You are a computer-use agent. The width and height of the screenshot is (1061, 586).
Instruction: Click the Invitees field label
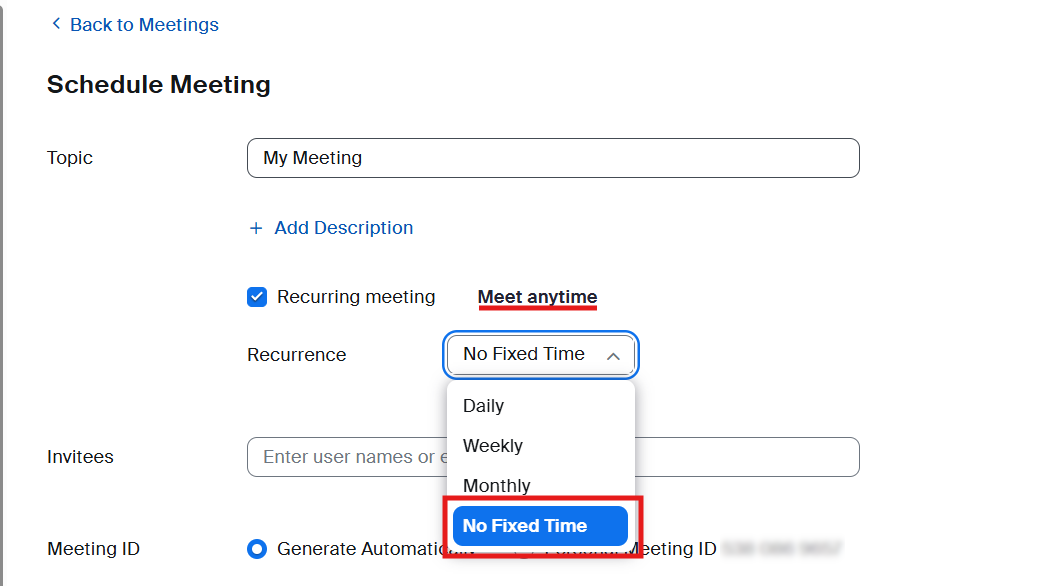[80, 457]
